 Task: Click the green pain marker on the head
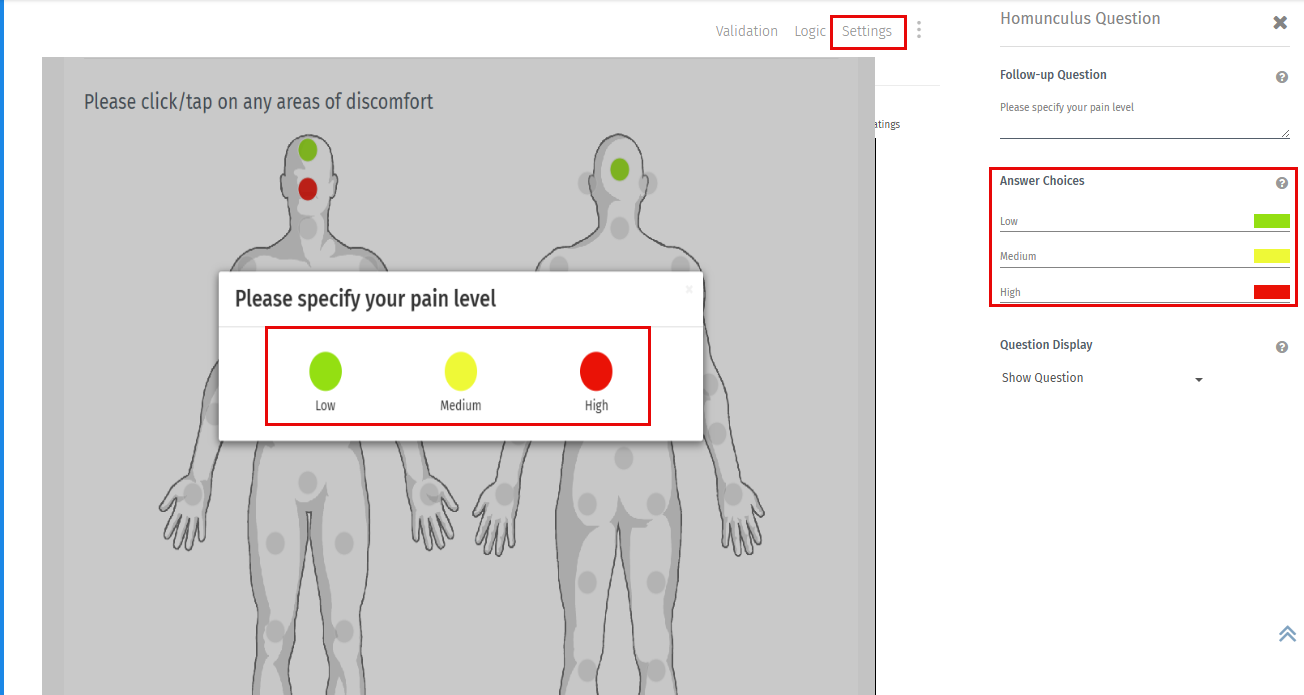[306, 149]
